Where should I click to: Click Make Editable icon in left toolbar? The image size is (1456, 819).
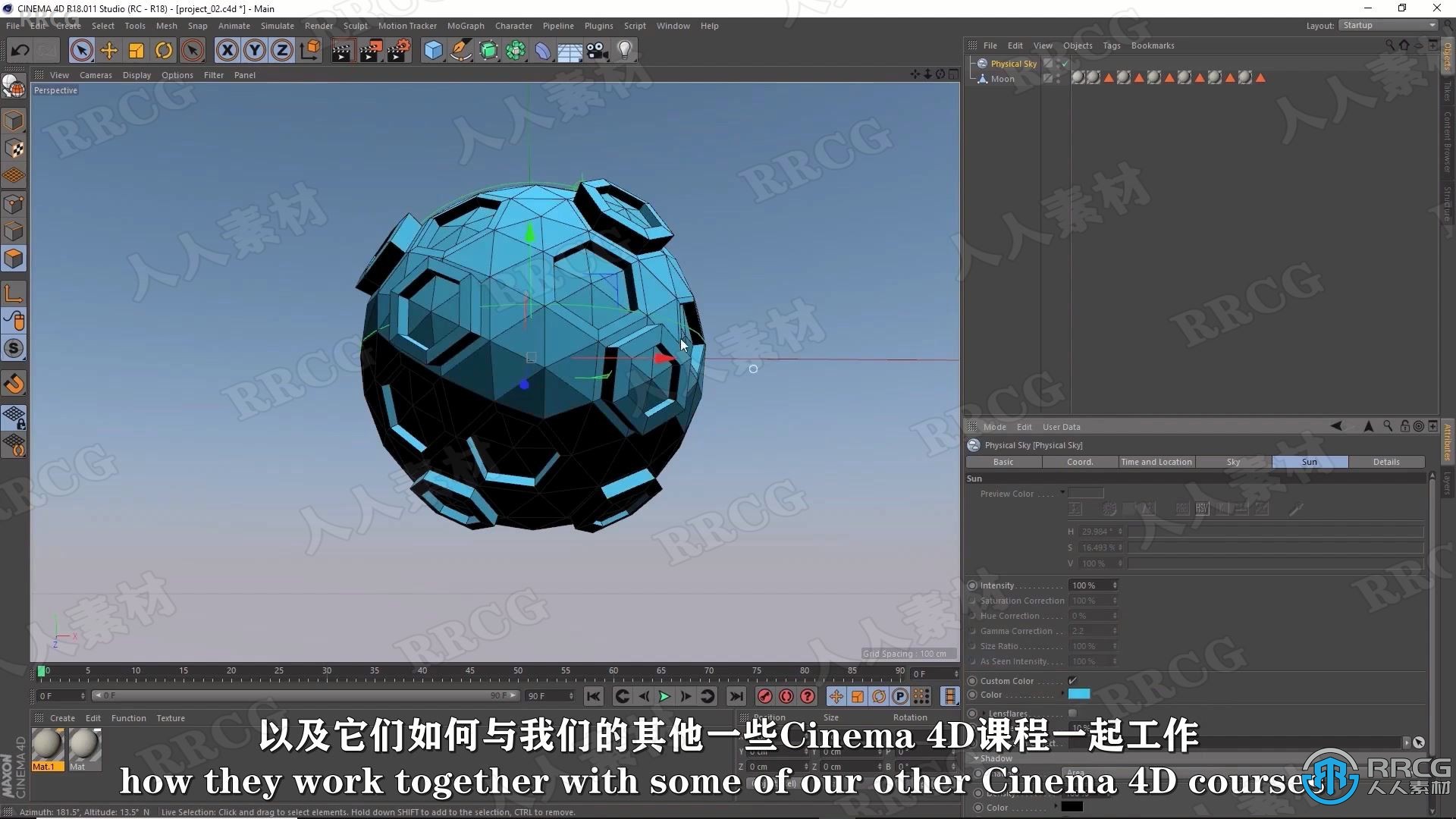click(x=14, y=86)
